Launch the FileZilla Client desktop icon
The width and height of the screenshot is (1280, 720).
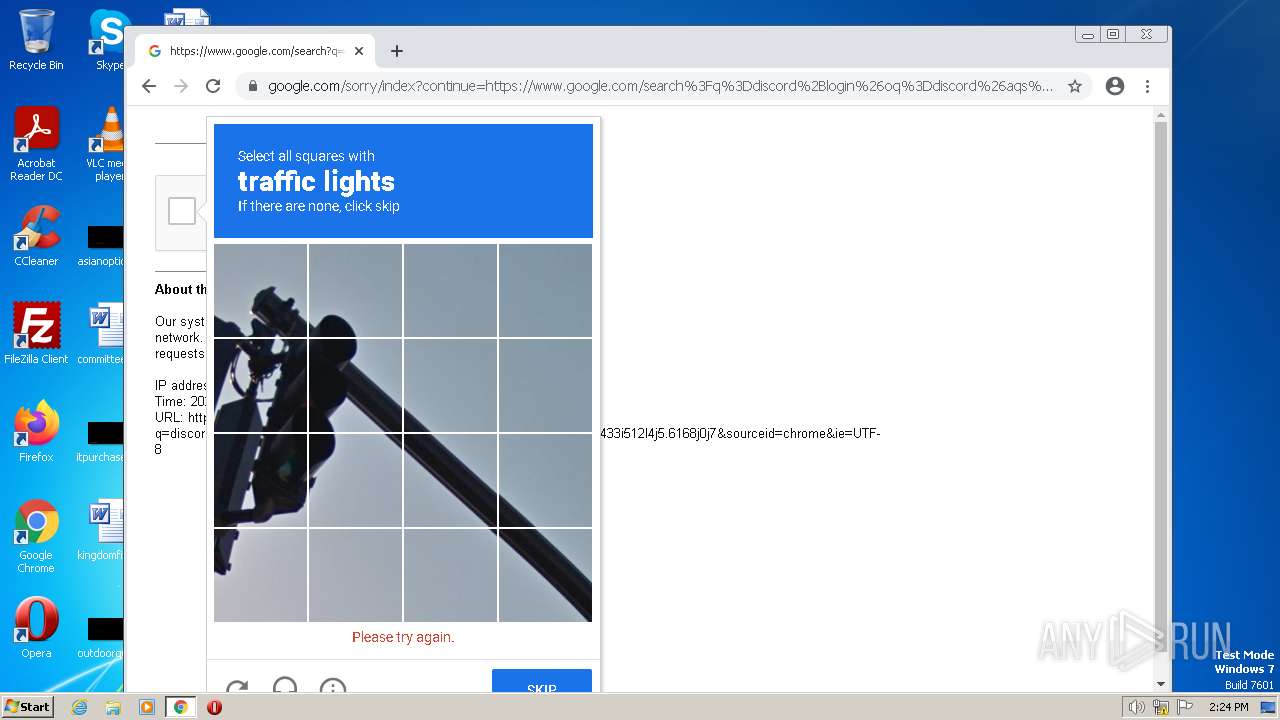pos(36,334)
